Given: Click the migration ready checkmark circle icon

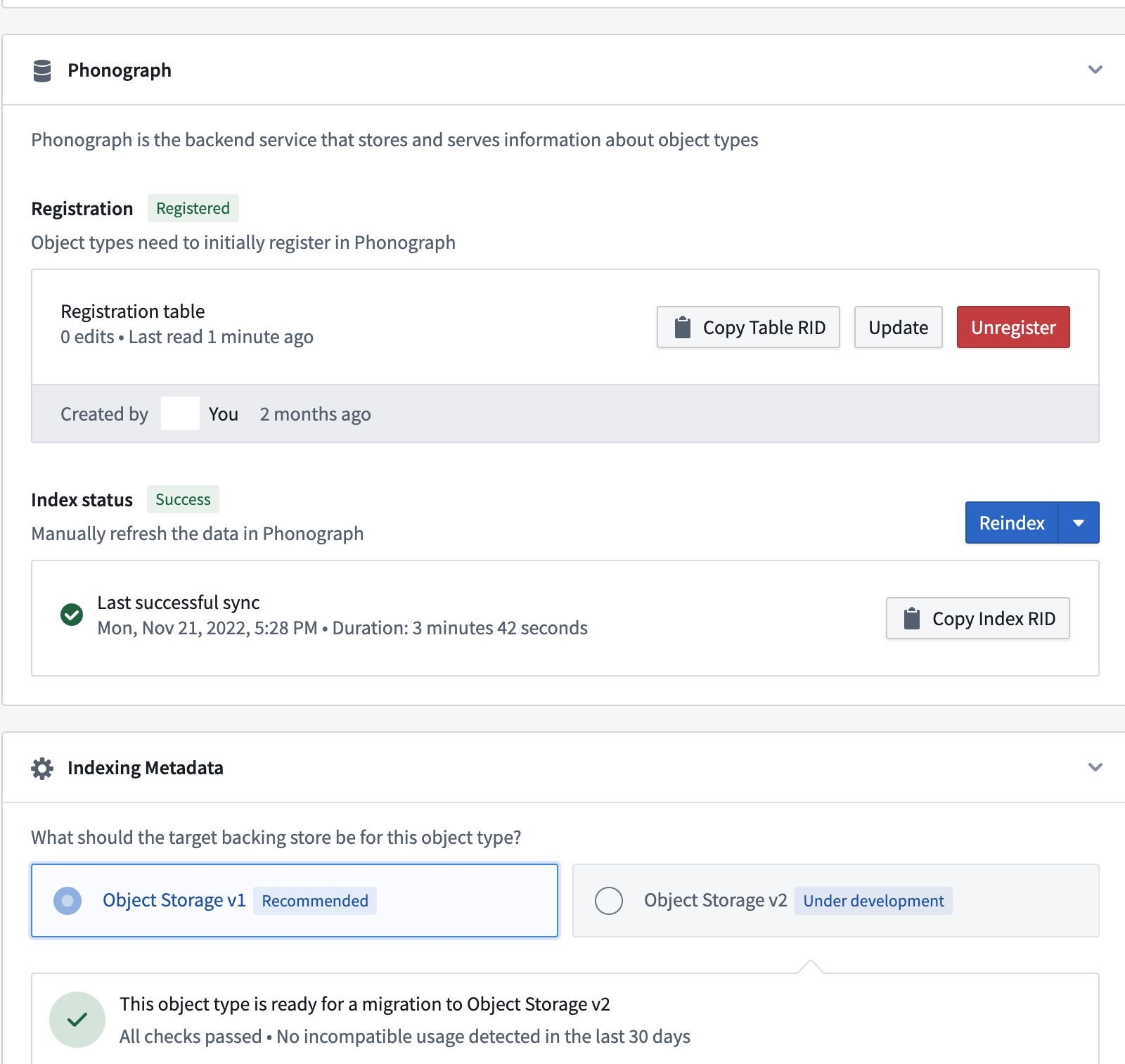Looking at the screenshot, I should pyautogui.click(x=77, y=1019).
